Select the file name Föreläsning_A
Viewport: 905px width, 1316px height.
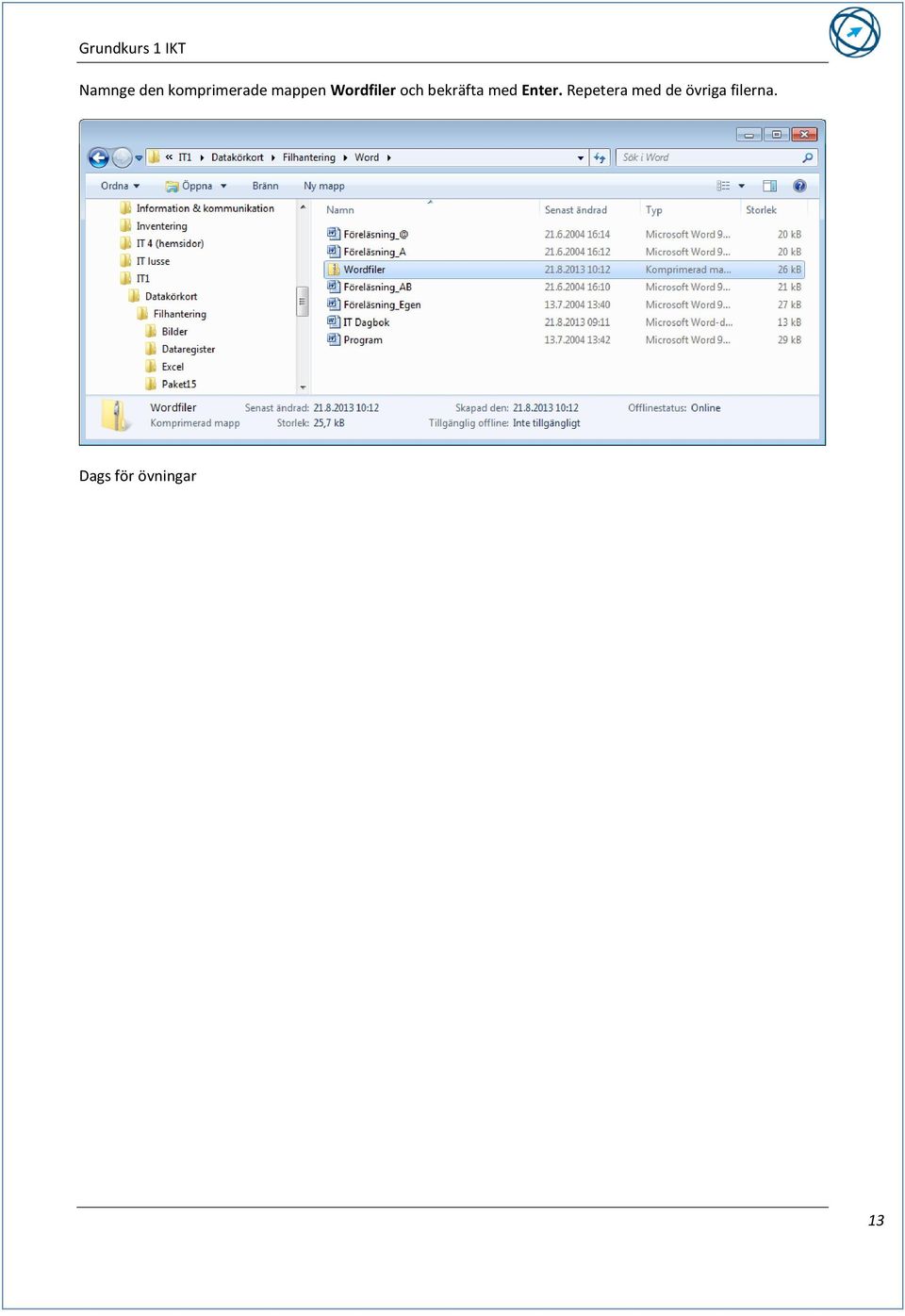click(x=374, y=252)
